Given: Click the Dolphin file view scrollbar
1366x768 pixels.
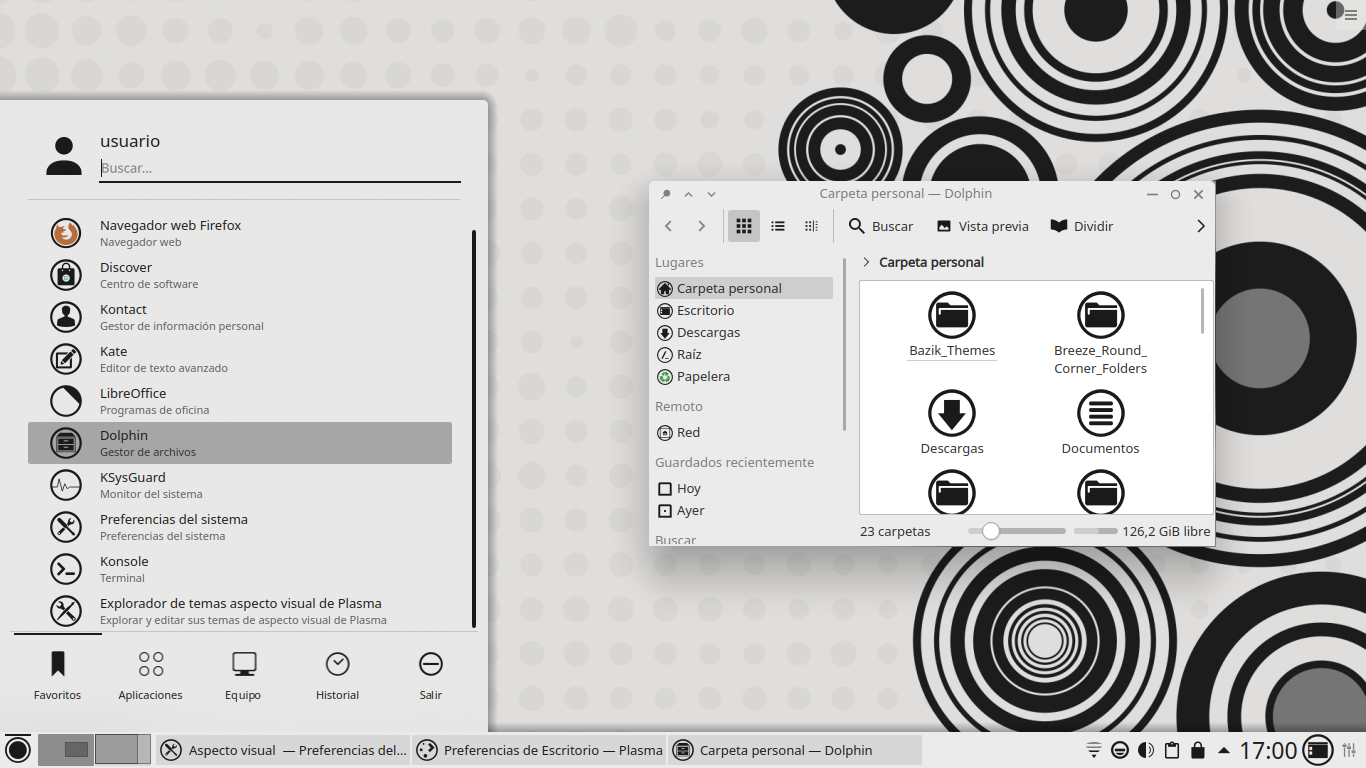Looking at the screenshot, I should coord(1203,311).
